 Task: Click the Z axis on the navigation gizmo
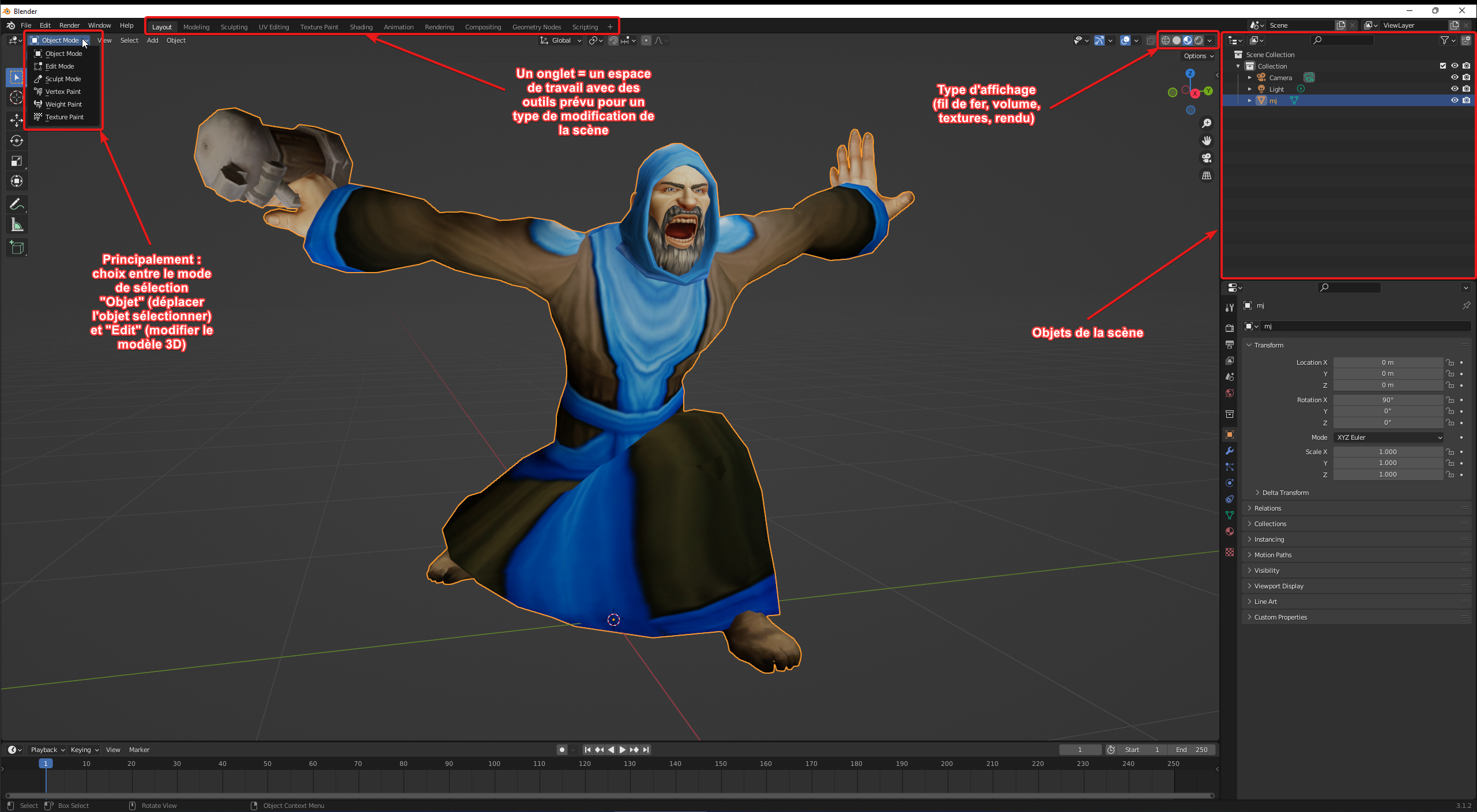[x=1190, y=74]
